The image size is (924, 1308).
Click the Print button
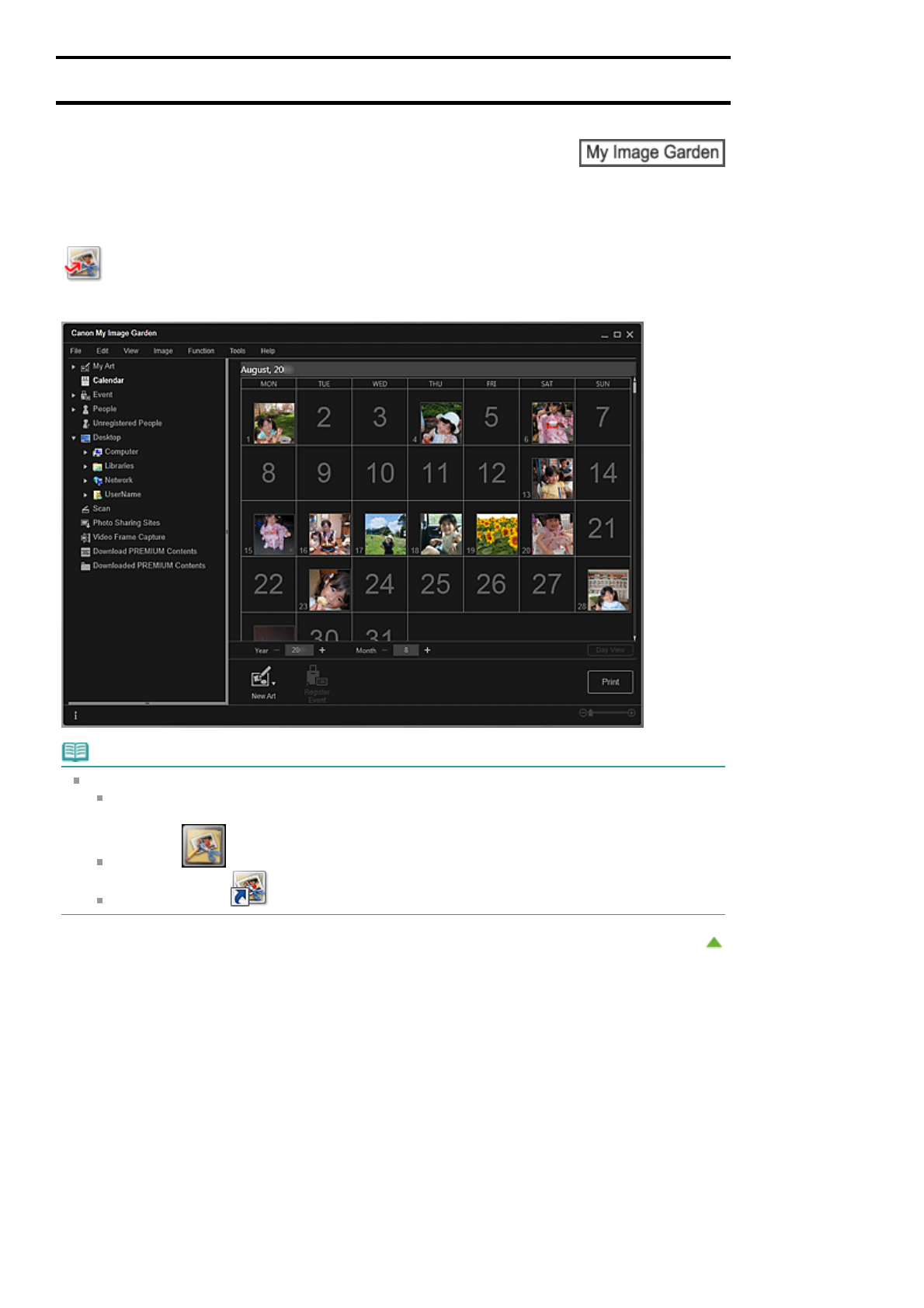(610, 682)
